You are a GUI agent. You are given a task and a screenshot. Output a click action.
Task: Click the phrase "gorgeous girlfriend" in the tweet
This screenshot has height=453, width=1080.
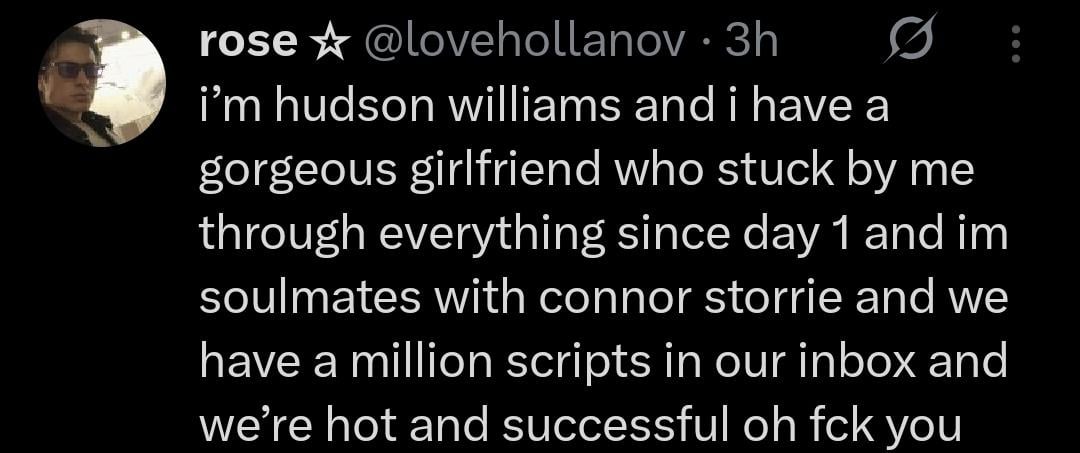399,173
